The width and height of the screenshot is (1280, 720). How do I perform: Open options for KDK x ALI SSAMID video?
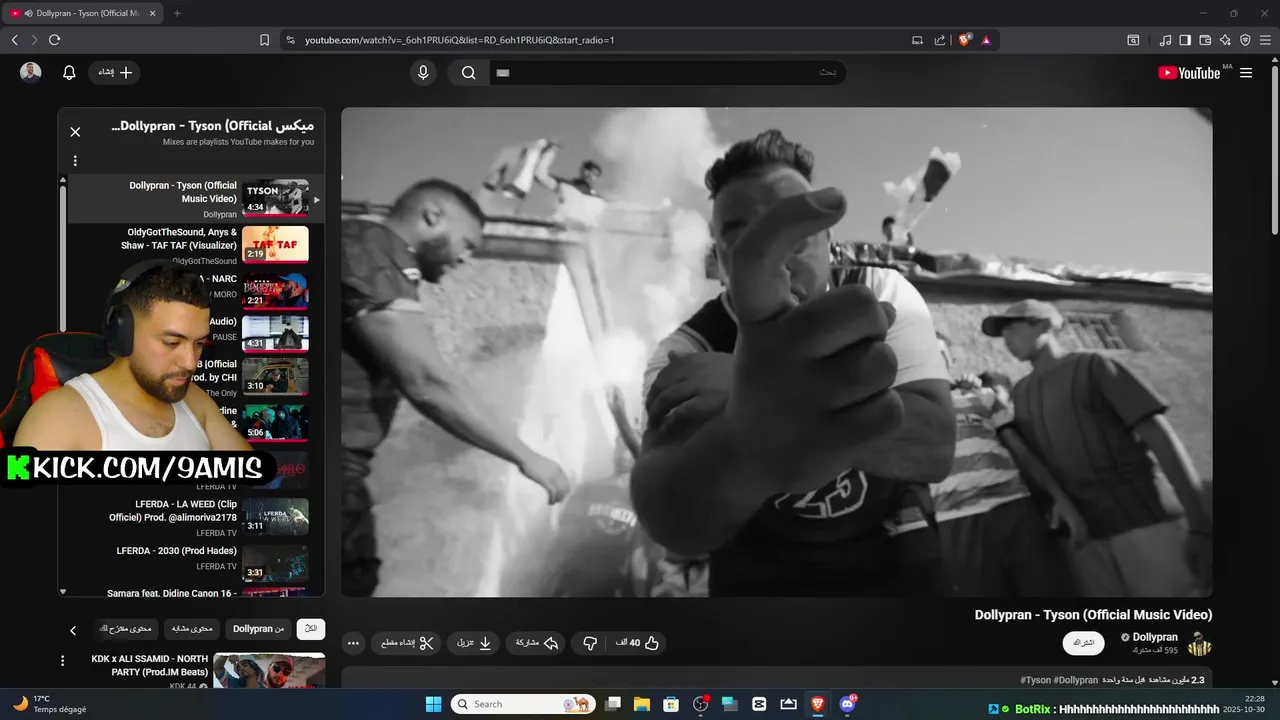coord(62,661)
